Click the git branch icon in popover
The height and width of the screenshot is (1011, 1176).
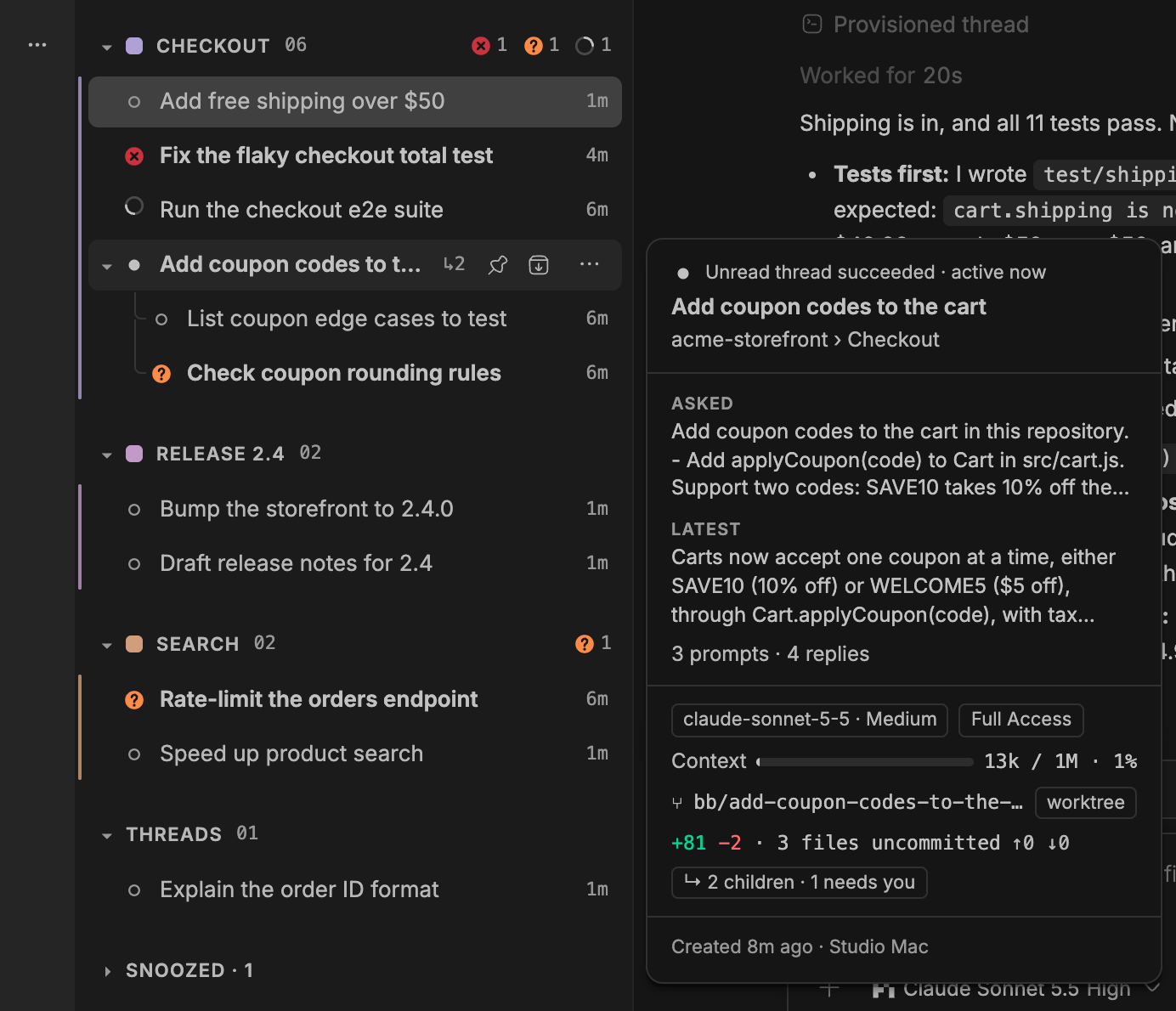pyautogui.click(x=677, y=803)
